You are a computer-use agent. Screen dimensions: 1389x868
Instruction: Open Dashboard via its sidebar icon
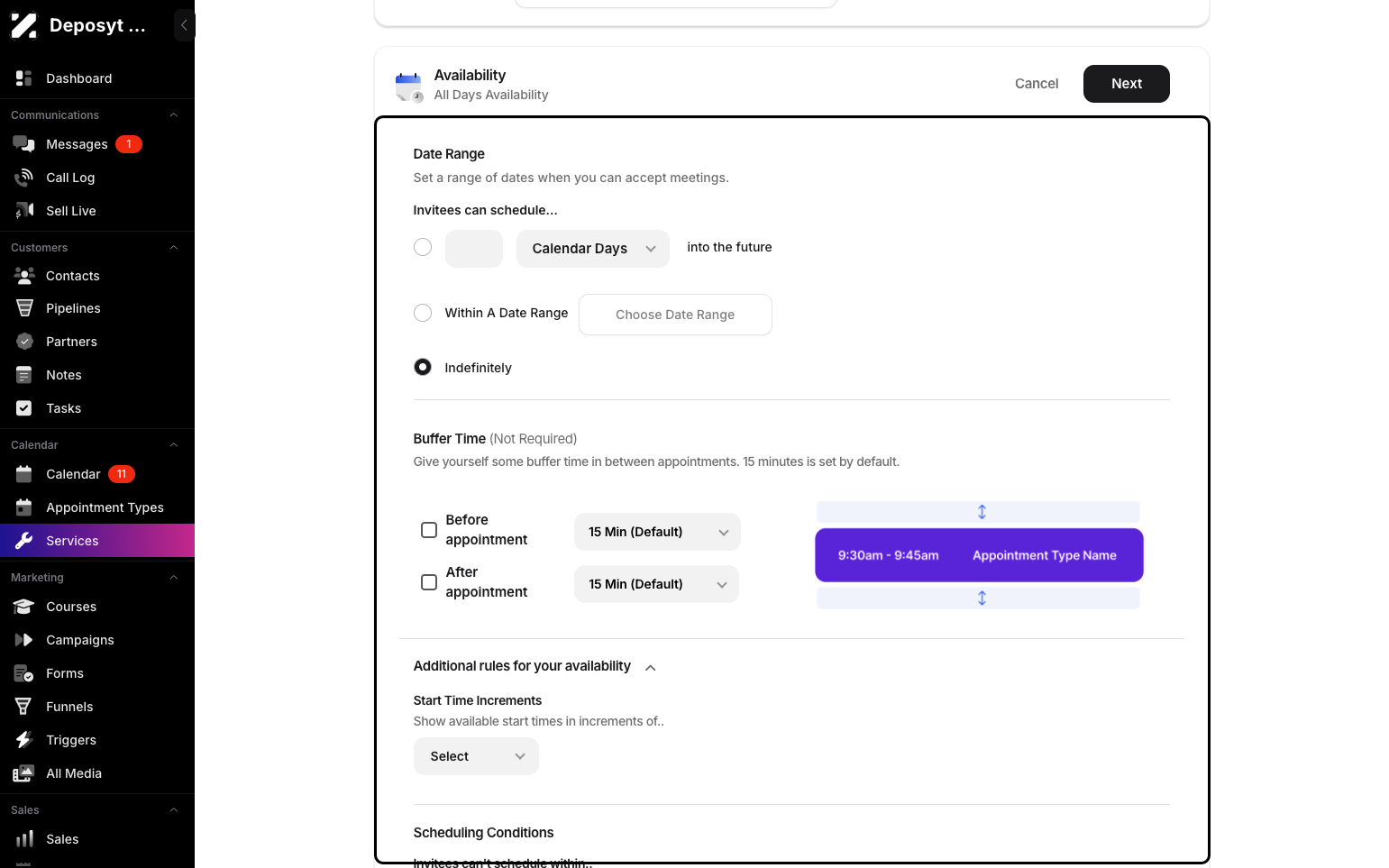point(24,78)
